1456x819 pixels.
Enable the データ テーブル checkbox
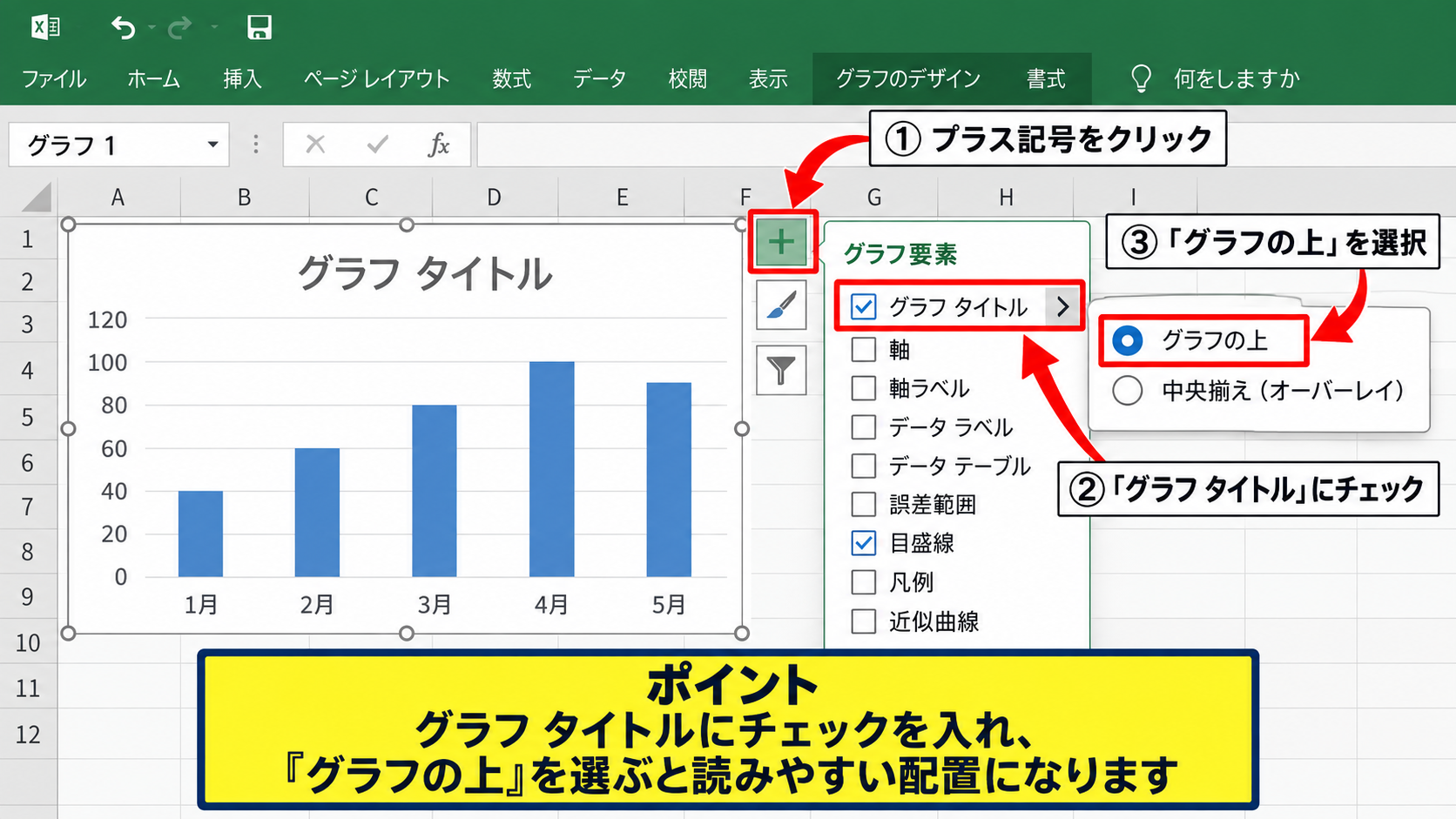pos(863,466)
